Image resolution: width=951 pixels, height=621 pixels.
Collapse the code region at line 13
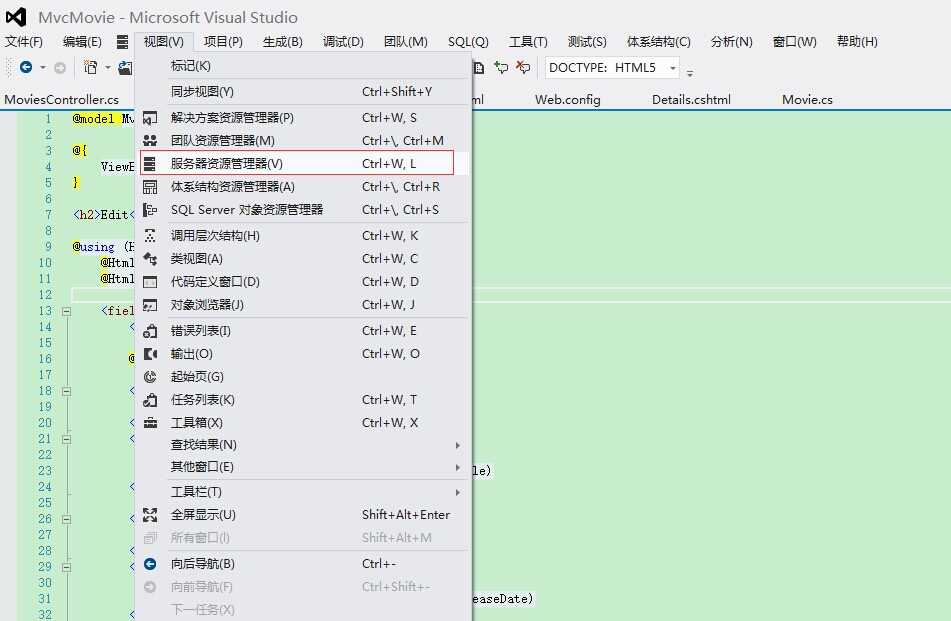[x=64, y=310]
